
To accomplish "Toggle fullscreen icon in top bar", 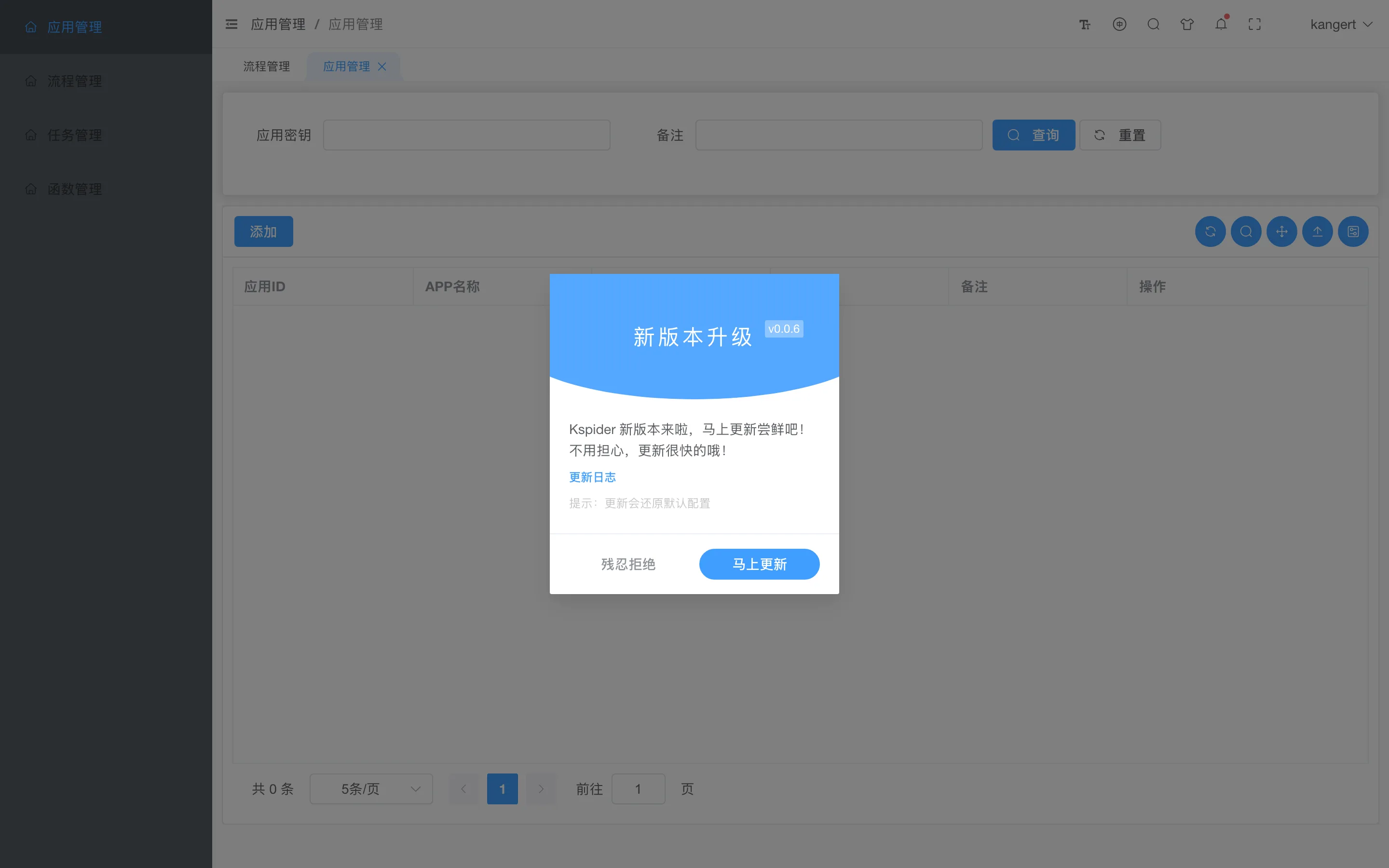I will (1255, 24).
